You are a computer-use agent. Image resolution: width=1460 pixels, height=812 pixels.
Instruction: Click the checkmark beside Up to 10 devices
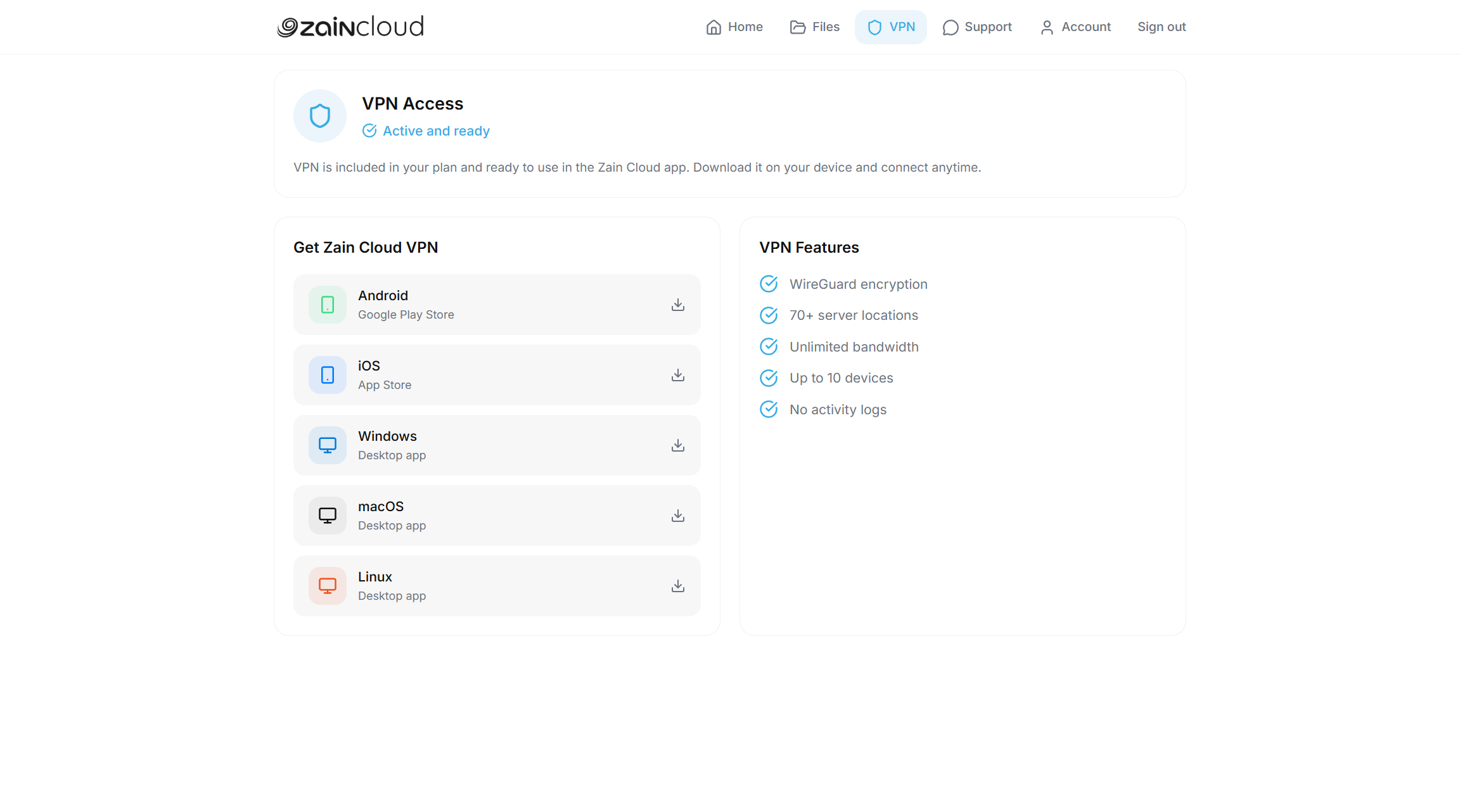pos(769,377)
